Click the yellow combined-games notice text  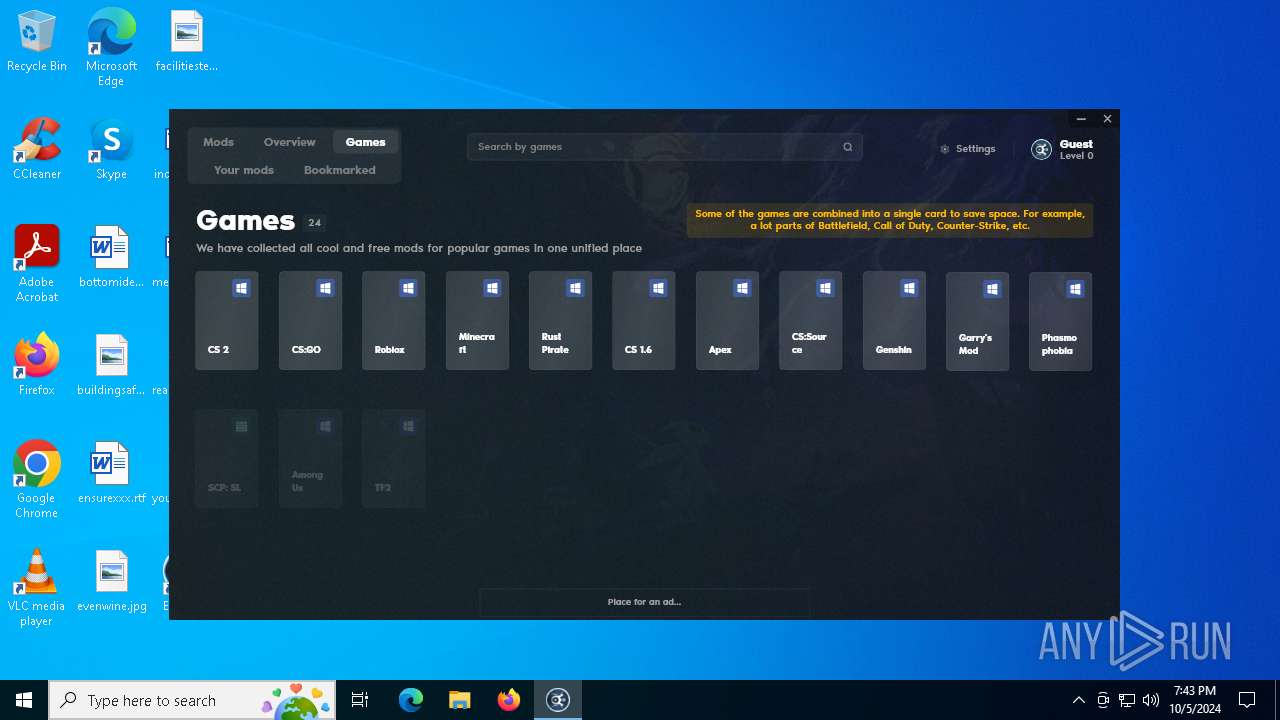pyautogui.click(x=890, y=220)
